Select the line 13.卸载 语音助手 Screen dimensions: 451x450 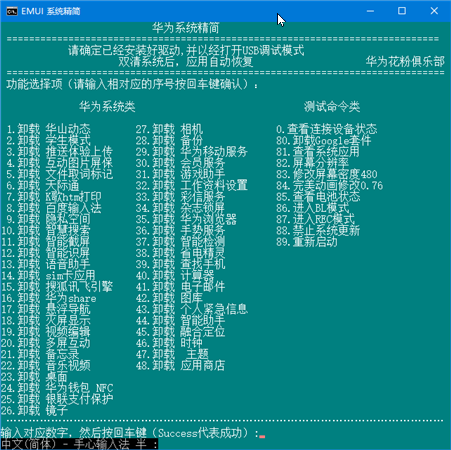[46, 264]
